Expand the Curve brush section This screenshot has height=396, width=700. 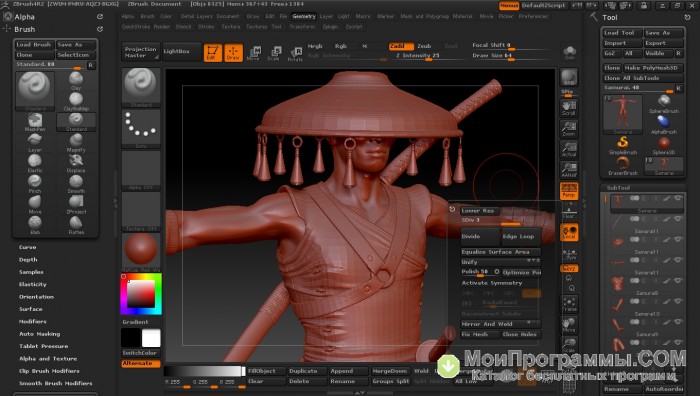[x=28, y=247]
